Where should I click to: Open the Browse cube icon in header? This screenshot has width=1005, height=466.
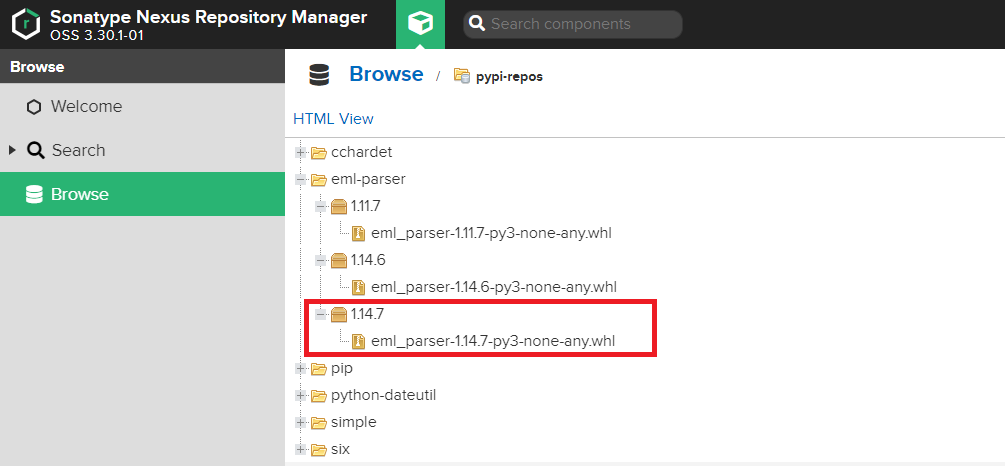(x=420, y=24)
